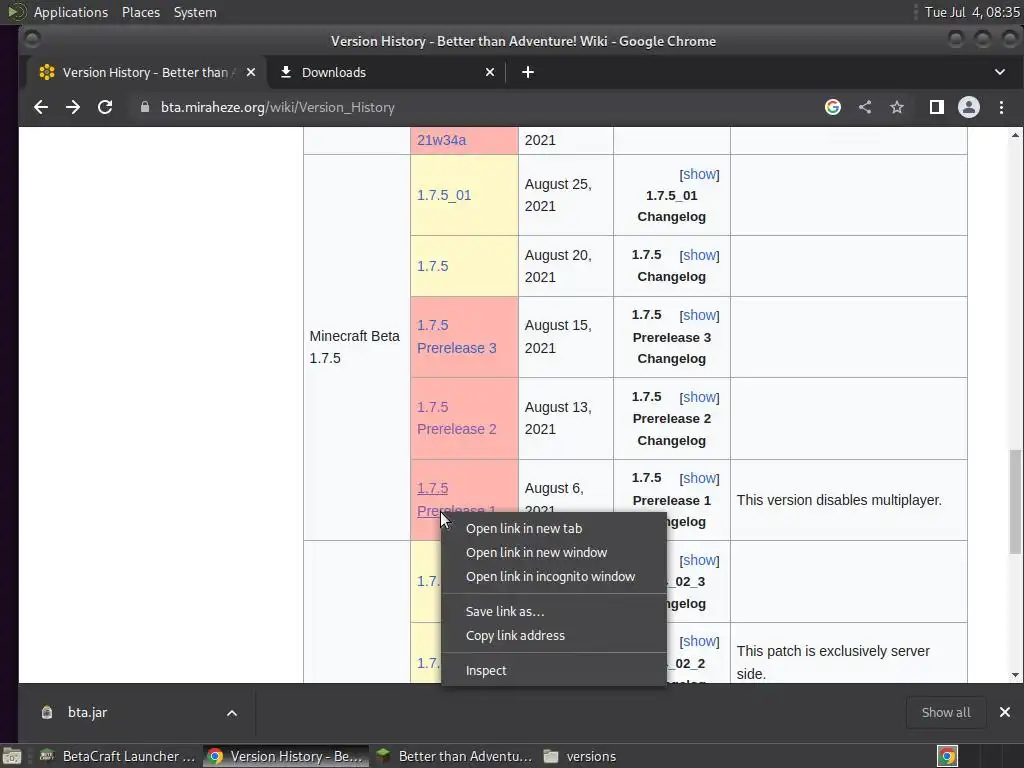
Task: Click the page vertical scrollbar thumb
Action: 1015,502
